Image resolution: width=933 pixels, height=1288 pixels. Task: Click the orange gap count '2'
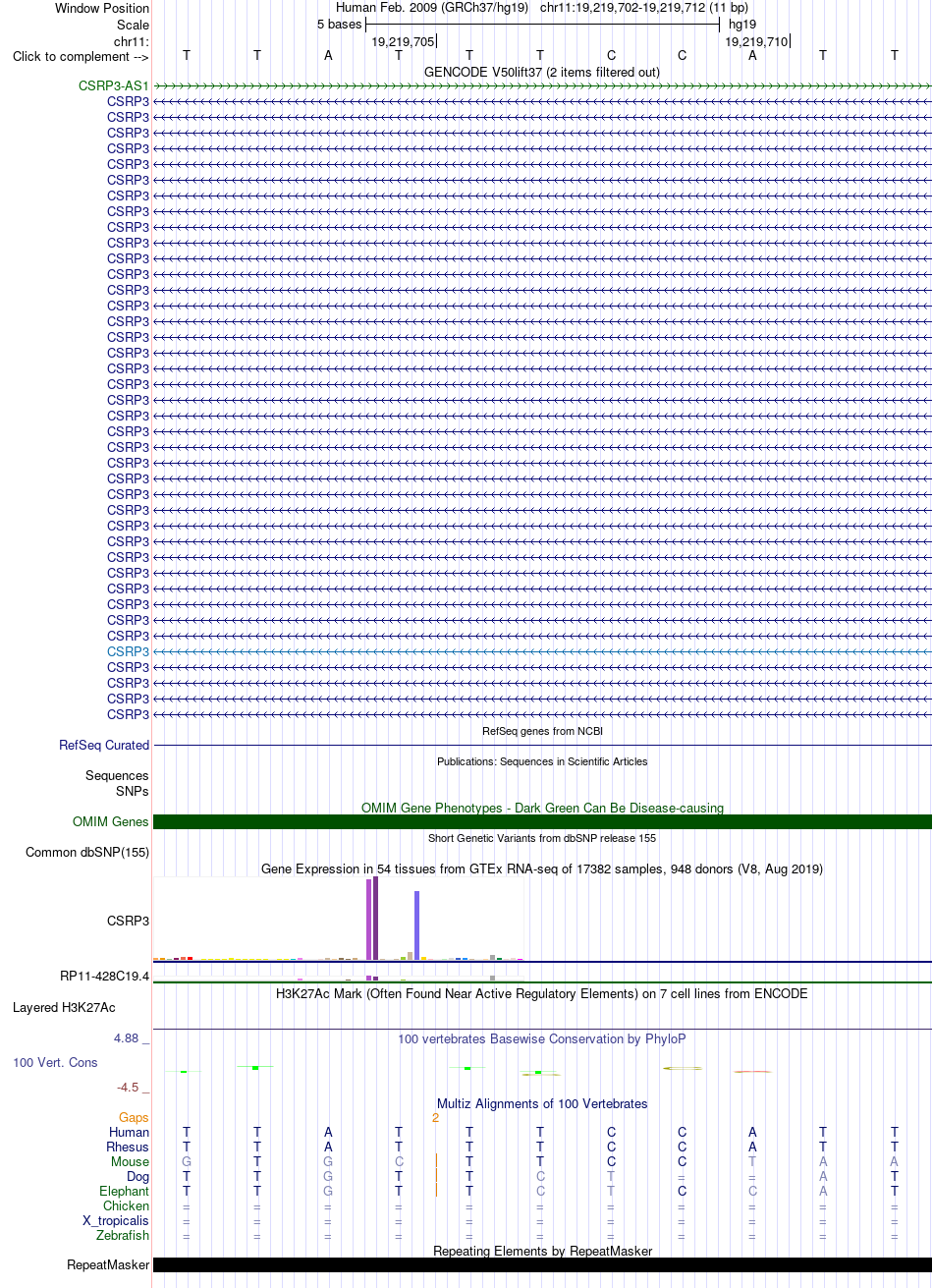(435, 1117)
